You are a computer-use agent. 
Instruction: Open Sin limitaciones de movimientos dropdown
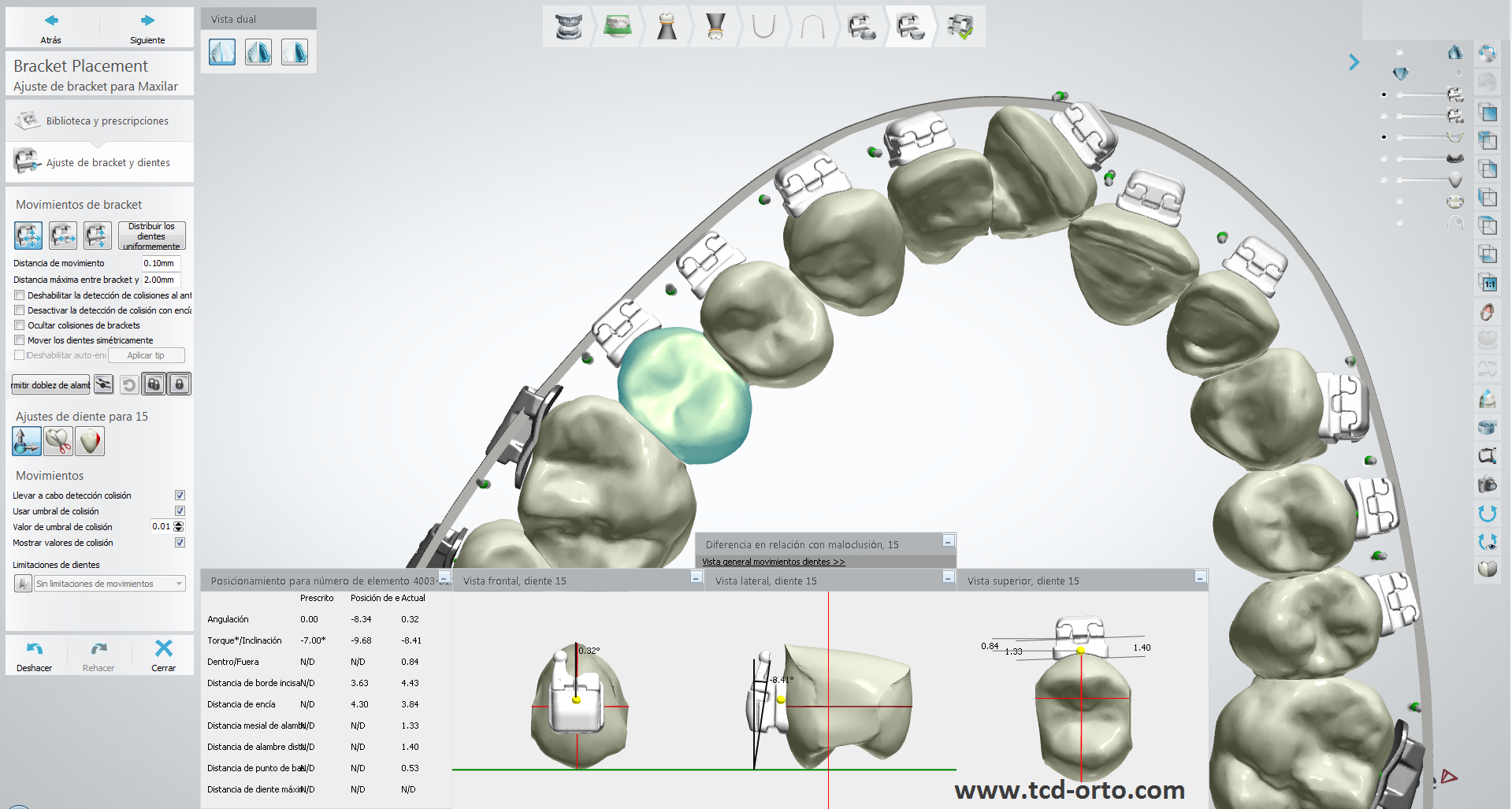[110, 584]
